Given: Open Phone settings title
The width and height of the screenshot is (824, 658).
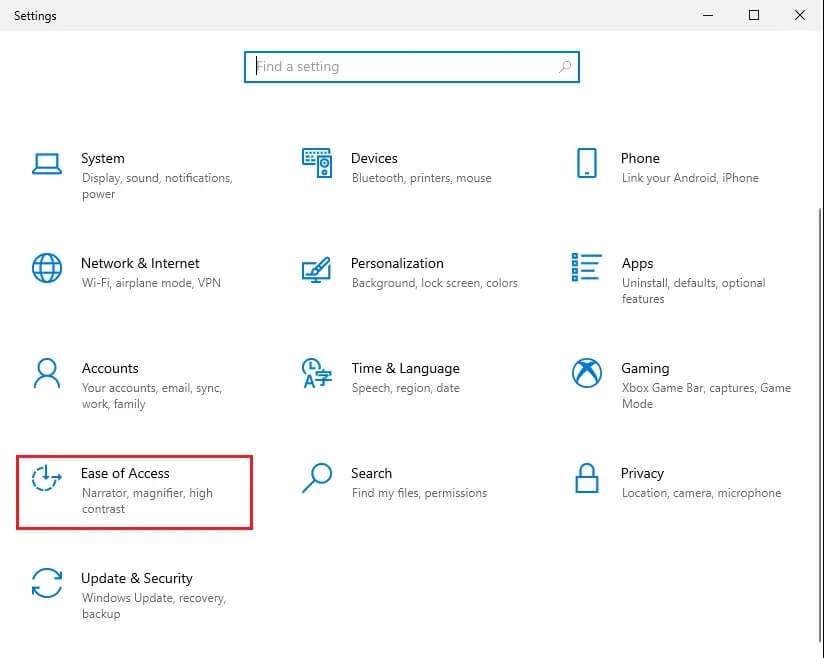Looking at the screenshot, I should [x=640, y=158].
